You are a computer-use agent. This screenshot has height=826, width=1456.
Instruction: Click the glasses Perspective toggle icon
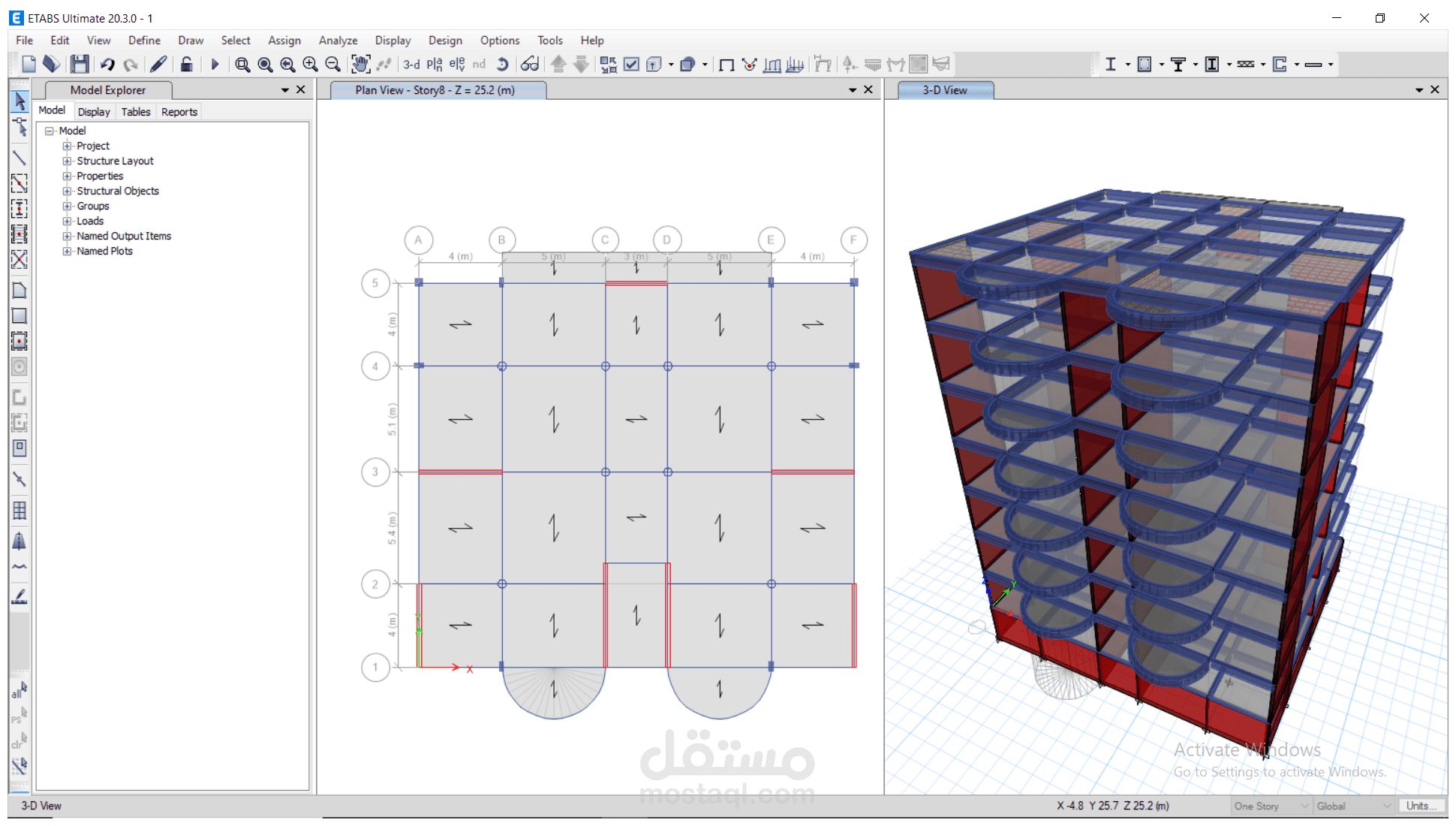530,65
